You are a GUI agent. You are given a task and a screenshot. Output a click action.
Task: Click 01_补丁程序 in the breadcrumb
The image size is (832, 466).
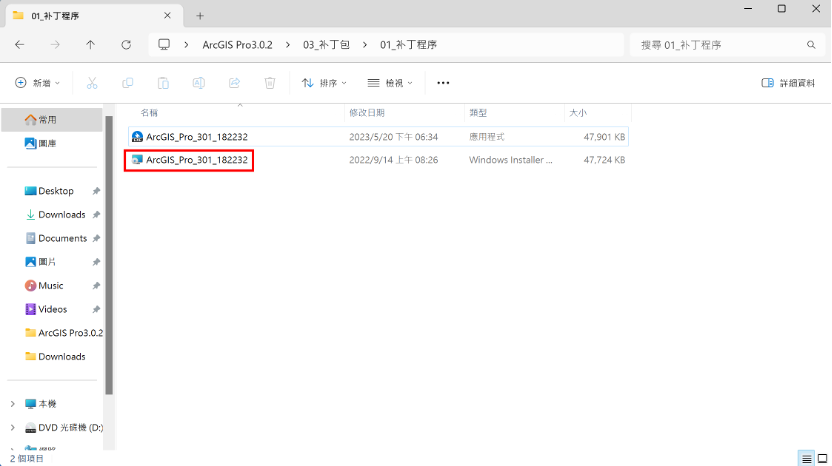coord(408,45)
